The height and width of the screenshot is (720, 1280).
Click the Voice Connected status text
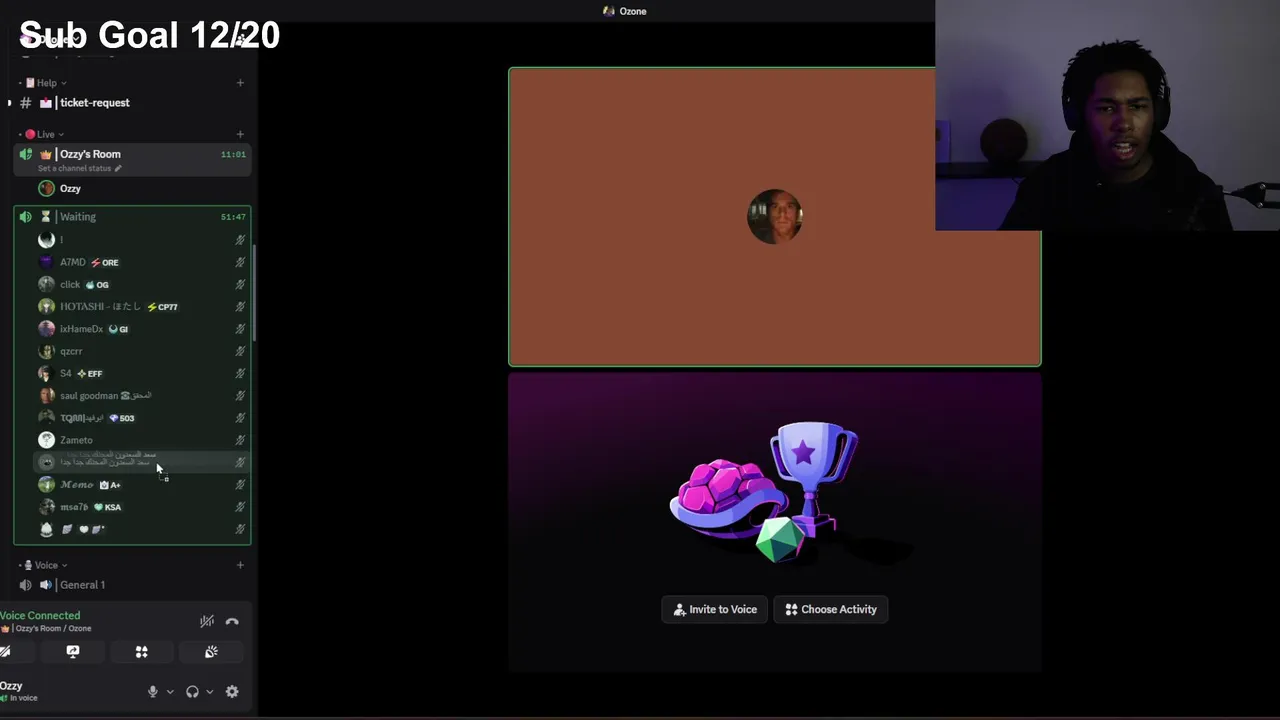pyautogui.click(x=40, y=616)
